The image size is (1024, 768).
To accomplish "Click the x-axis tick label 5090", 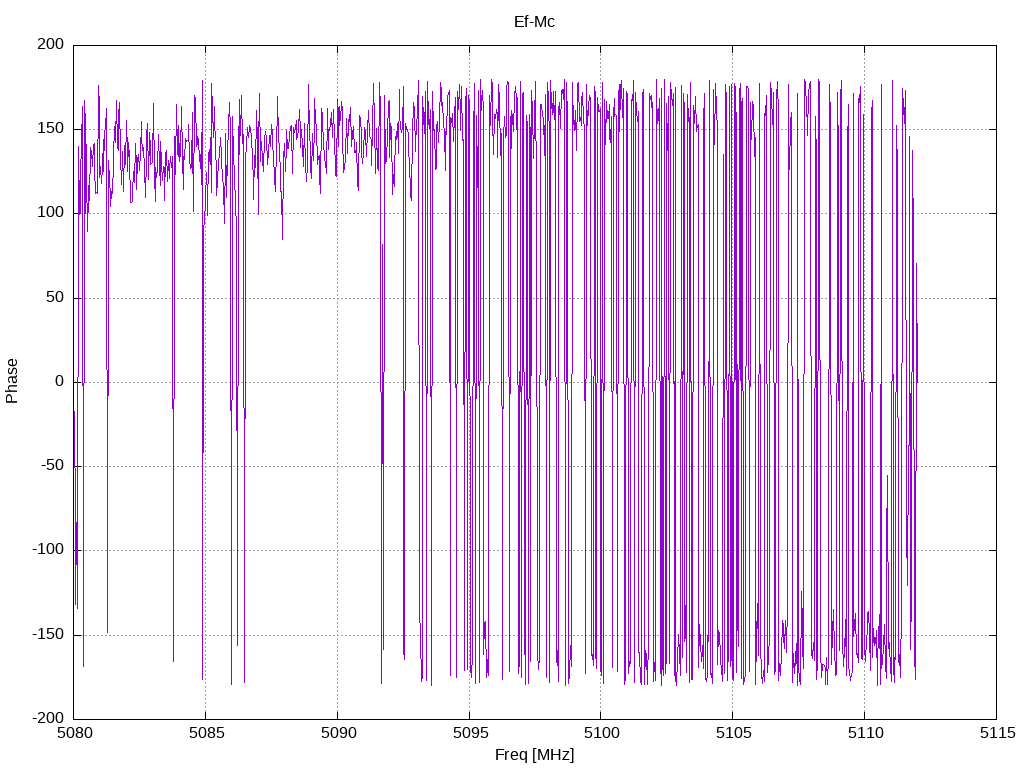I will click(x=338, y=733).
